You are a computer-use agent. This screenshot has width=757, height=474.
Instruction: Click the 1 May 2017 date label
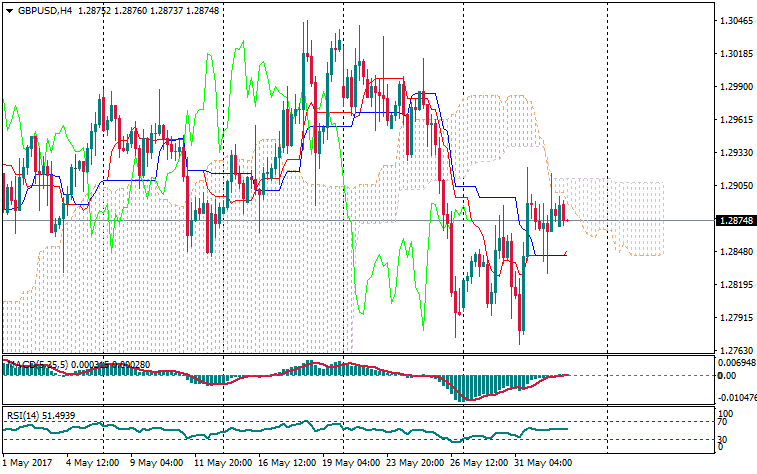[x=28, y=463]
